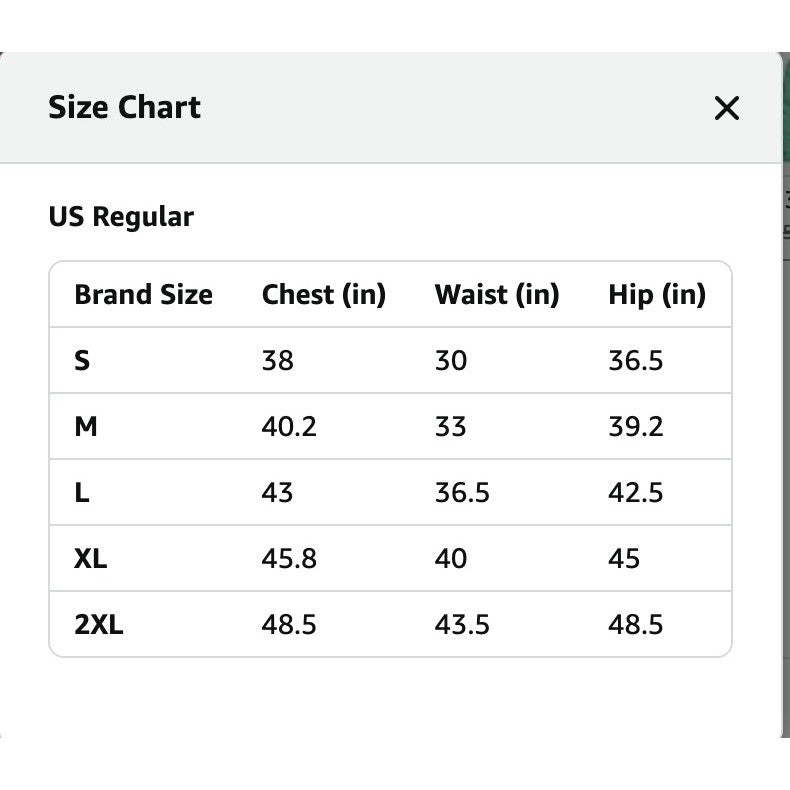Click hip value 39.2 for M
The width and height of the screenshot is (790, 790).
tap(635, 427)
